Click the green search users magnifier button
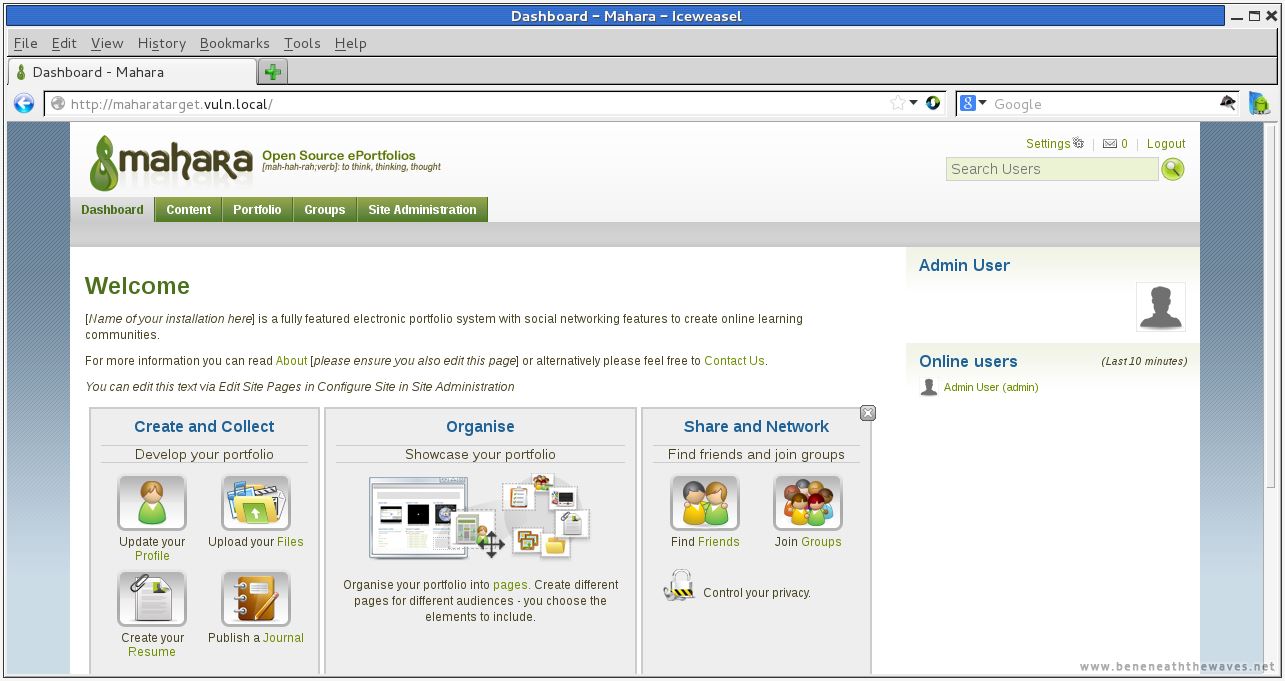 pos(1173,169)
